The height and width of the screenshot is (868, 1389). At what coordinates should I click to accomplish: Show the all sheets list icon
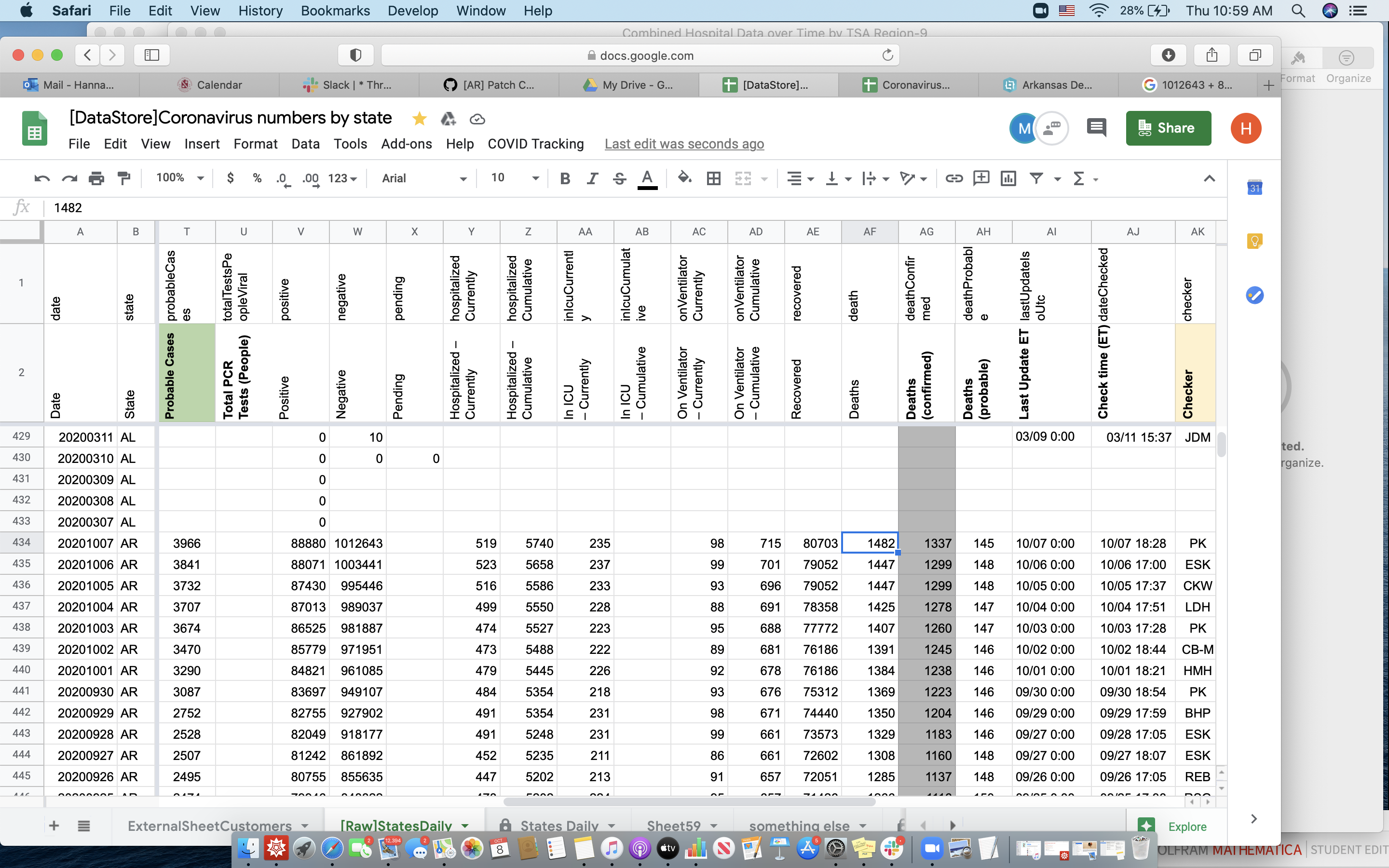tap(84, 826)
